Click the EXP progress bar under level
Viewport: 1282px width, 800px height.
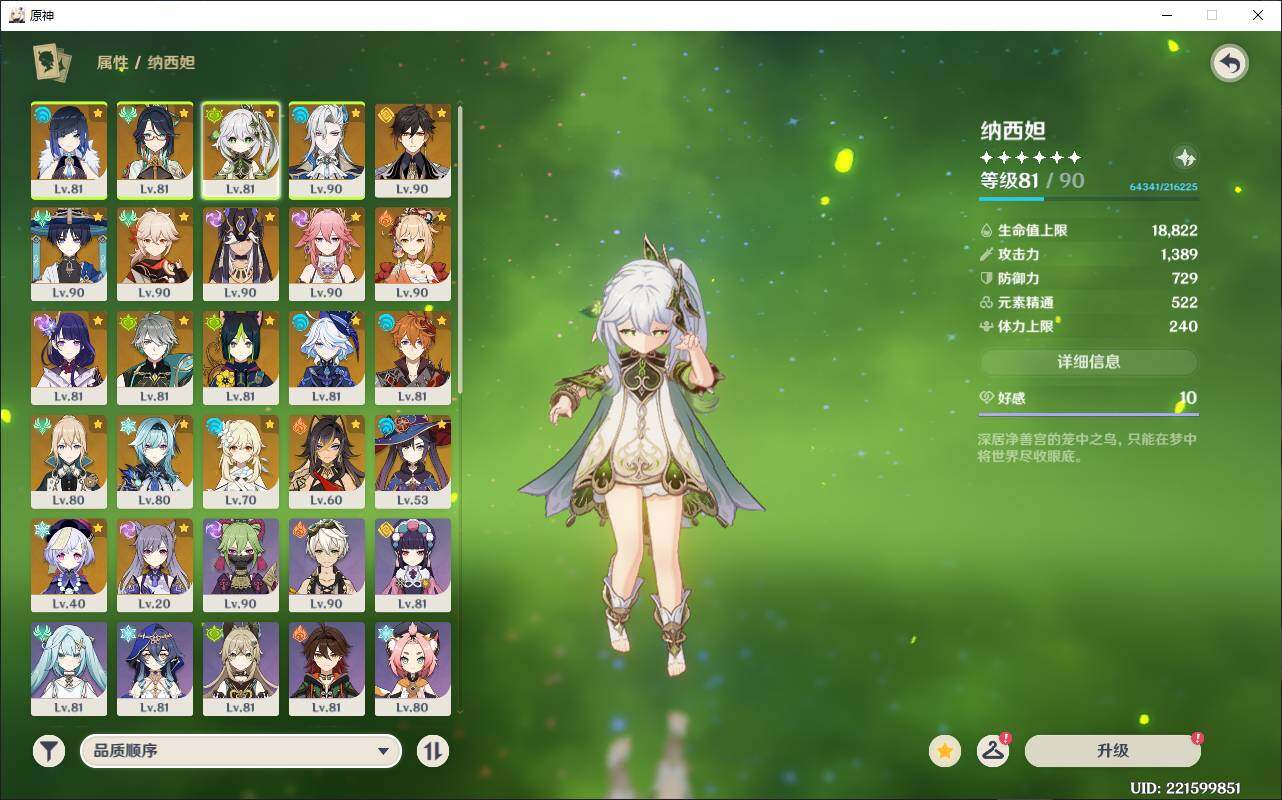[x=1088, y=198]
